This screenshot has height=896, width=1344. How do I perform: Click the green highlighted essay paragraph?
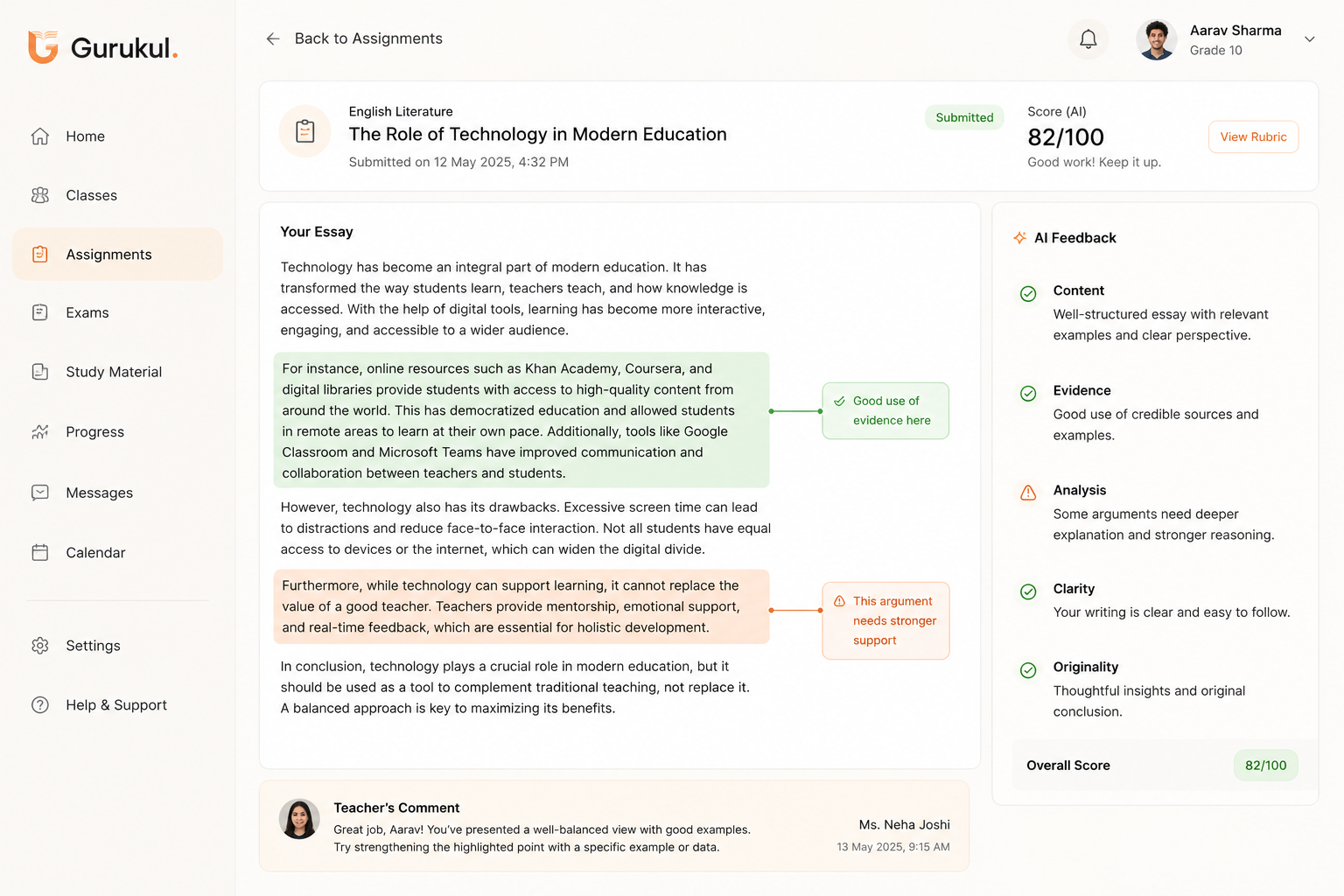point(521,420)
